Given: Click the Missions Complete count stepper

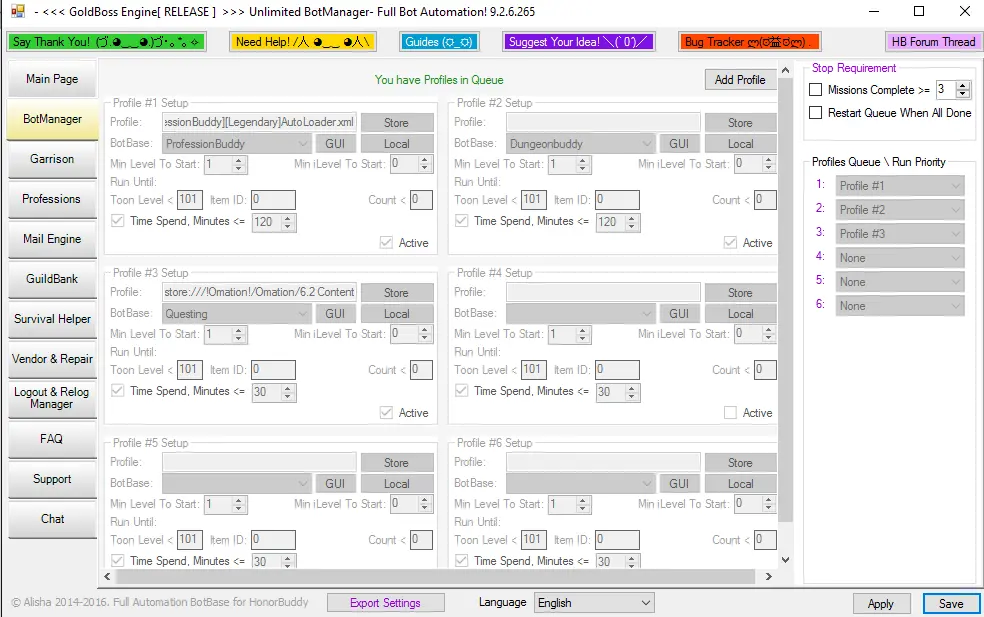Looking at the screenshot, I should tap(963, 90).
